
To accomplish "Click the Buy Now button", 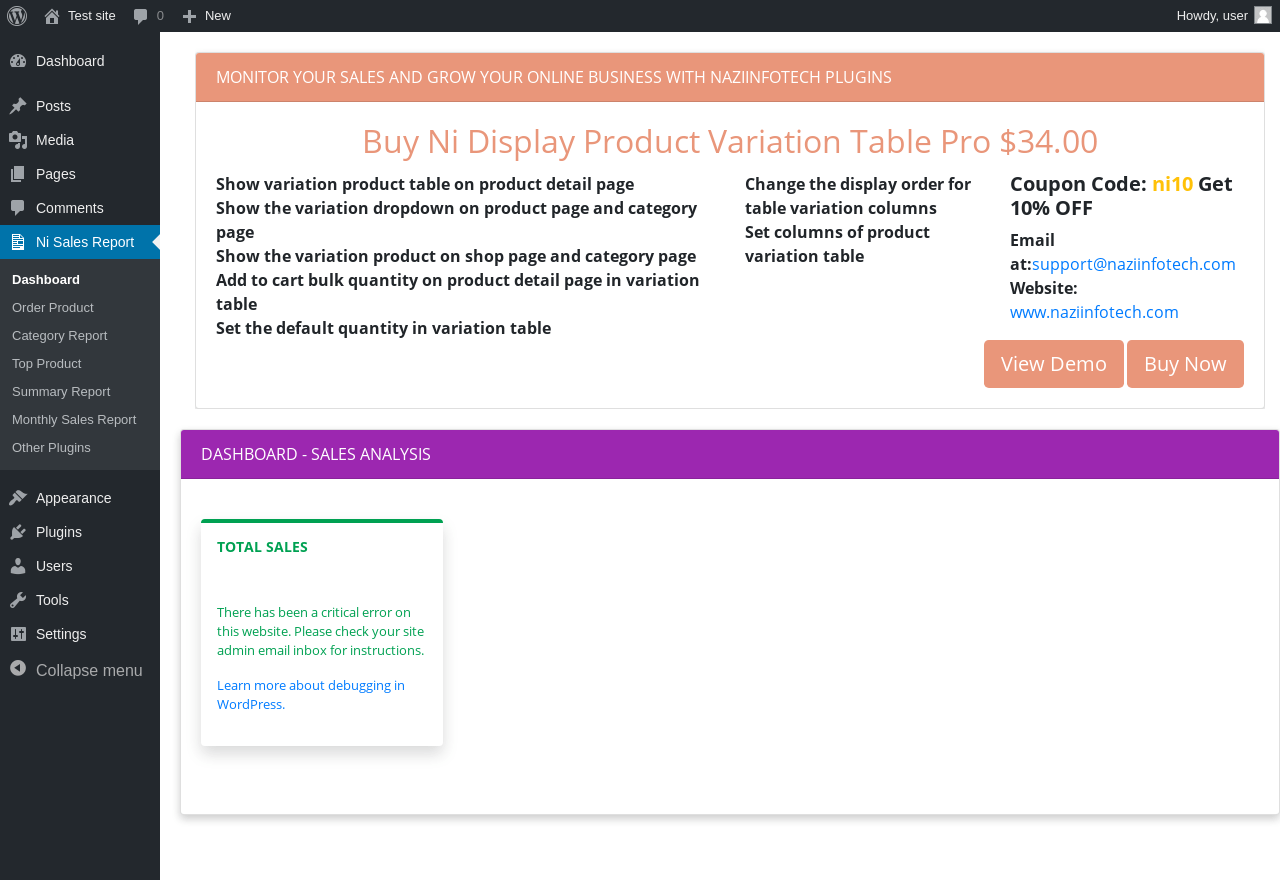I will pos(1185,364).
